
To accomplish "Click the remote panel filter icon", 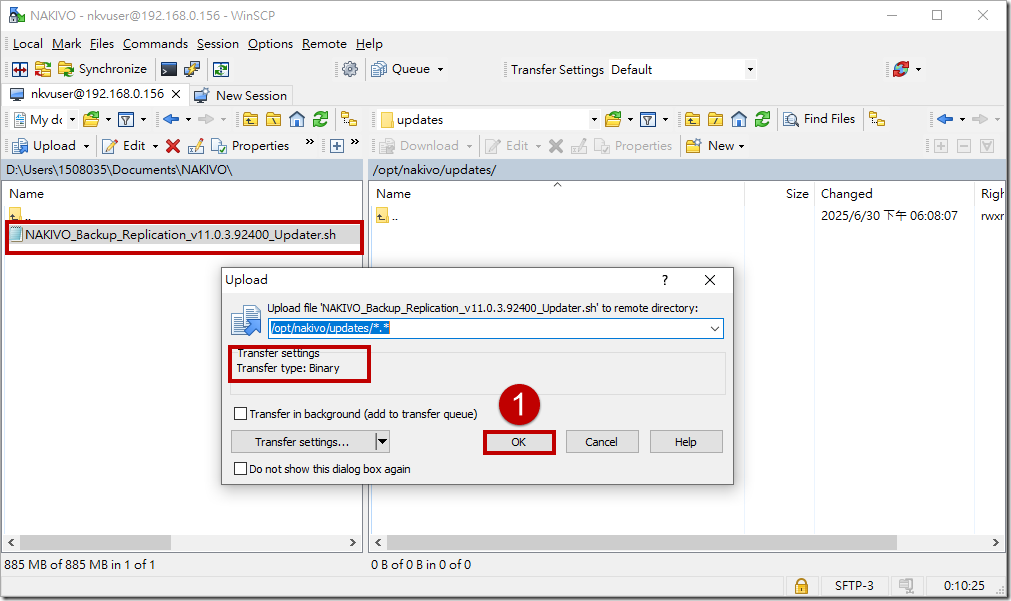I will click(648, 119).
